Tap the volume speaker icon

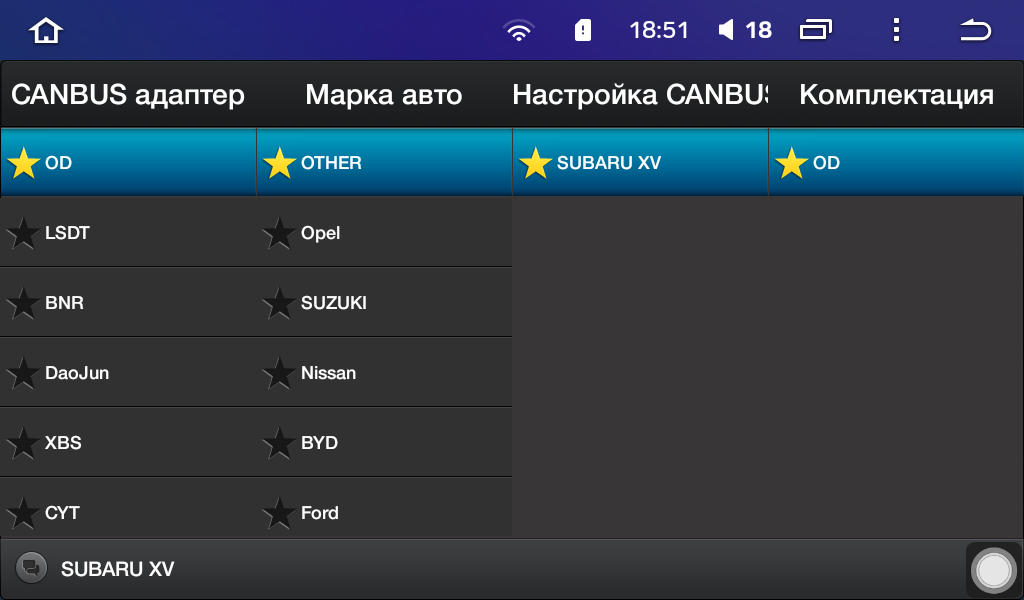coord(726,30)
